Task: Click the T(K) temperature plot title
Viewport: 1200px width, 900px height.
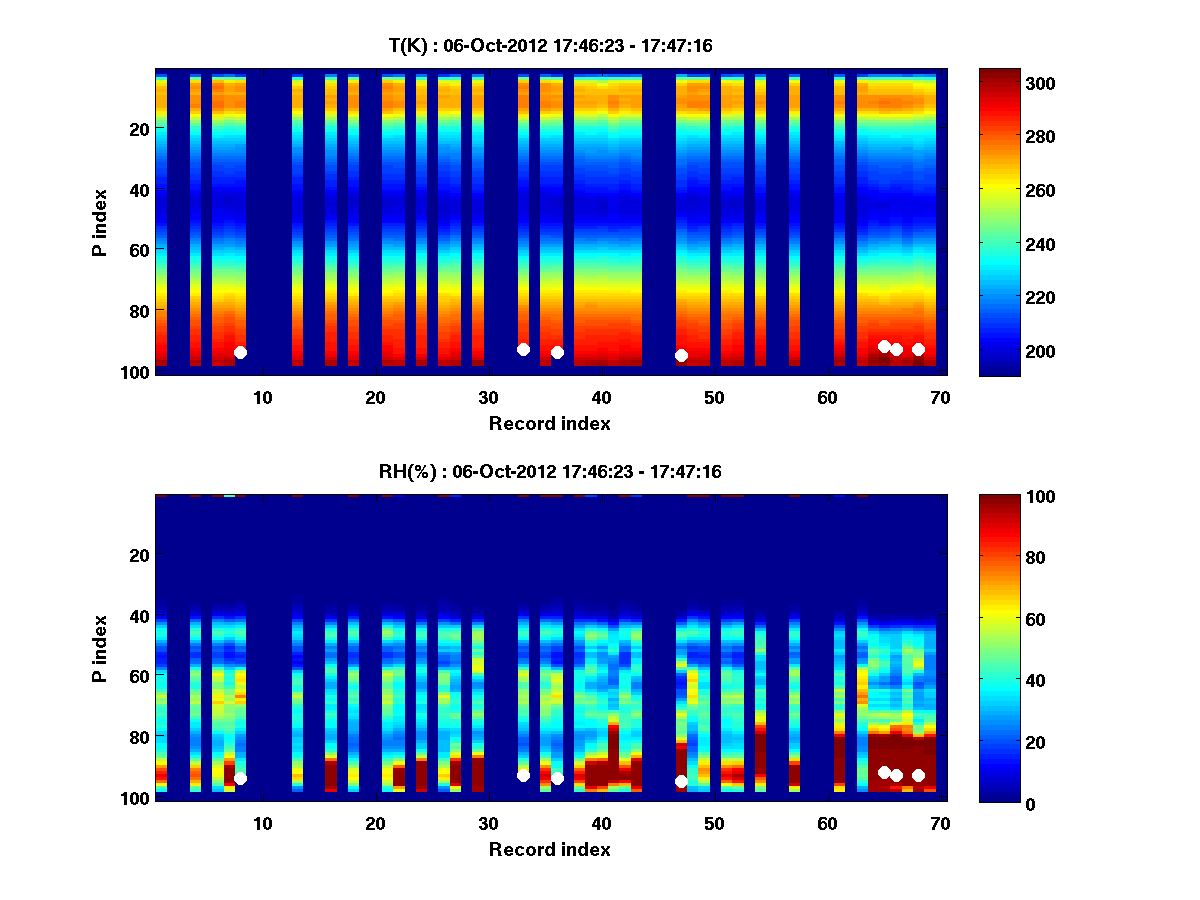Action: (x=550, y=45)
